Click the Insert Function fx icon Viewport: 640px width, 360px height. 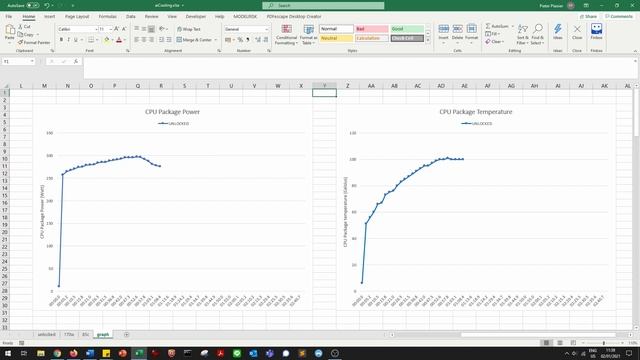[x=76, y=61]
